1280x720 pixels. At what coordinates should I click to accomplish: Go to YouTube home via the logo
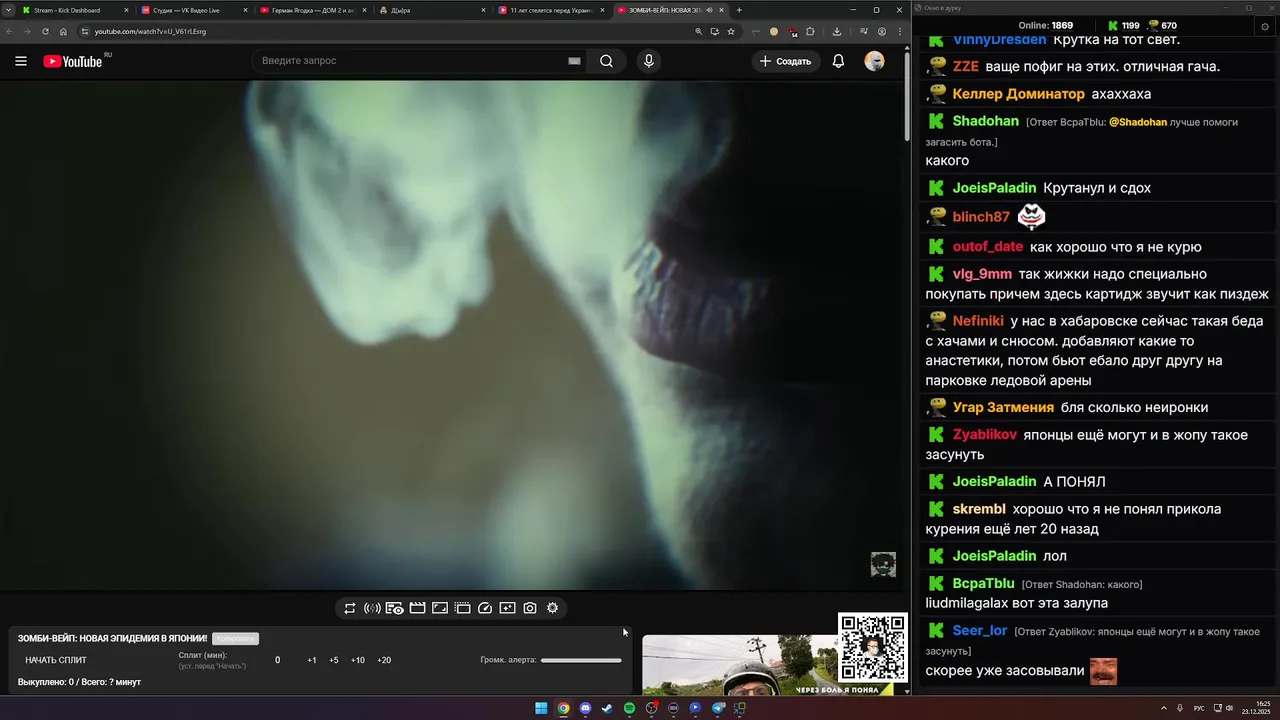(x=73, y=61)
